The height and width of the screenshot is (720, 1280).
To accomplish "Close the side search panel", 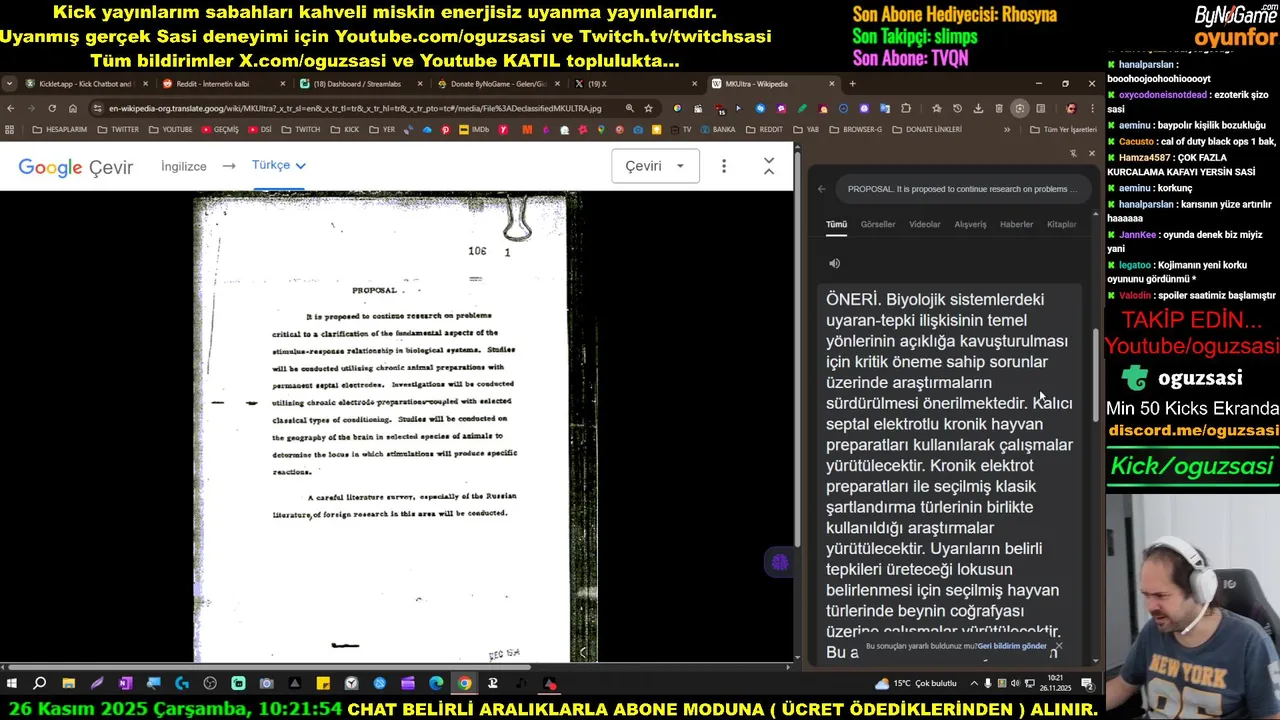I will point(1091,153).
